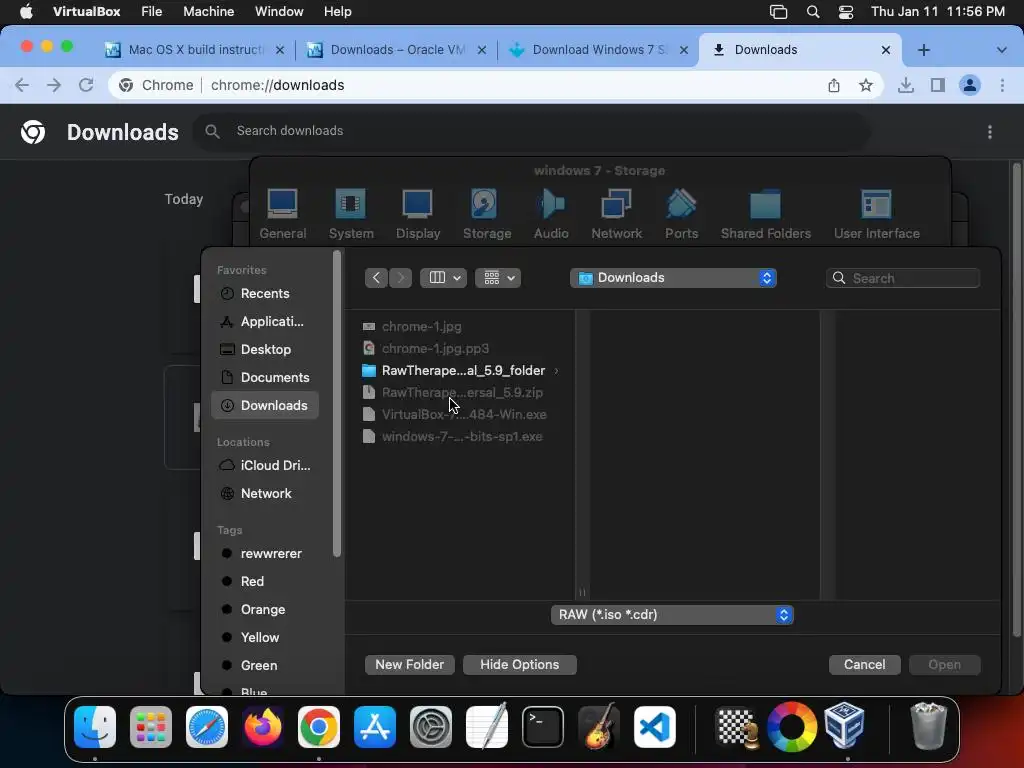The height and width of the screenshot is (768, 1024).
Task: Select Downloads in Favorites sidebar
Action: 265,406
